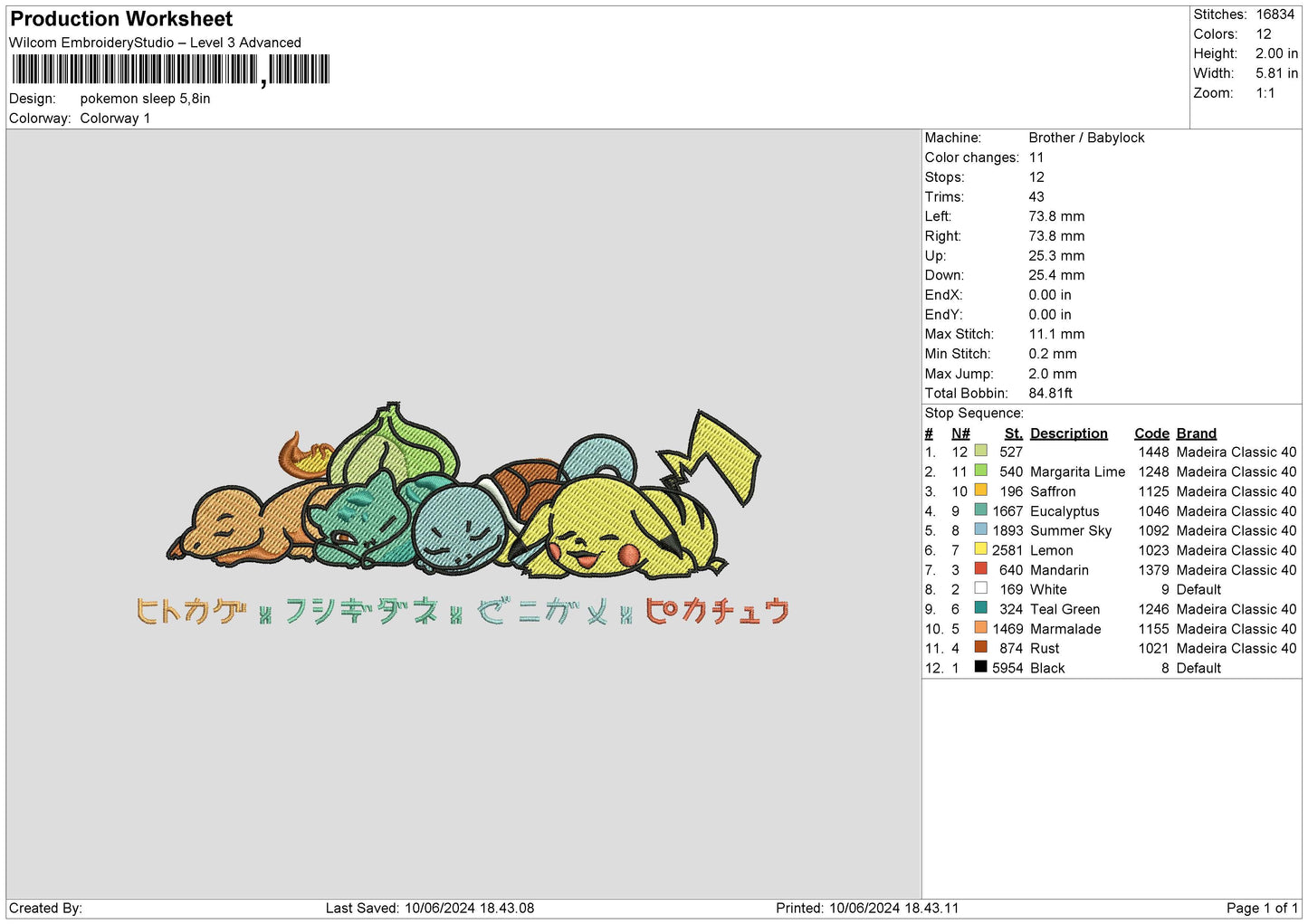
Task: Click the 'Summer Sky' description
Action: click(x=1071, y=530)
